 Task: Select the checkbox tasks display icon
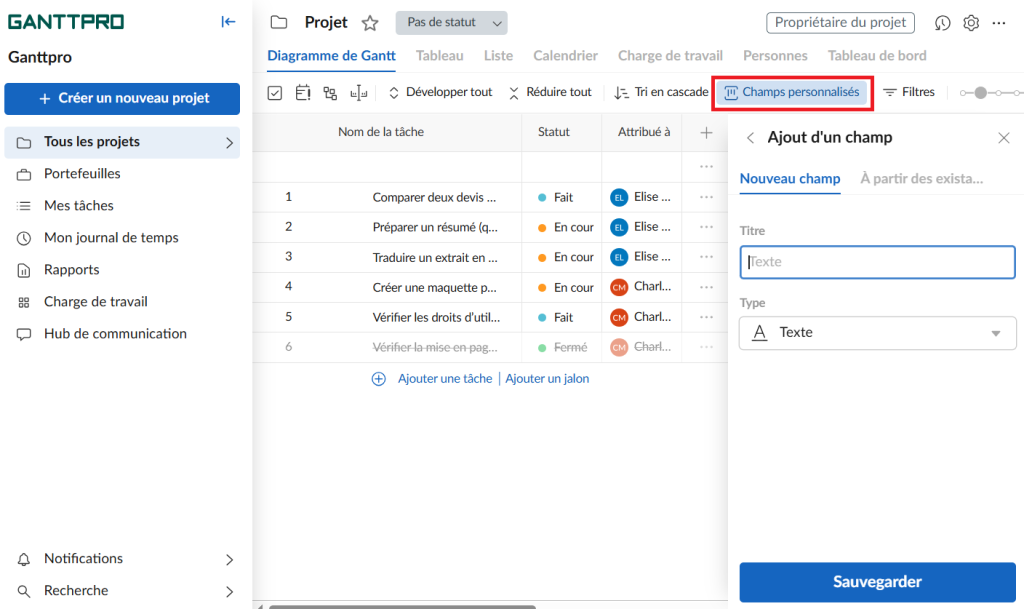(x=274, y=91)
